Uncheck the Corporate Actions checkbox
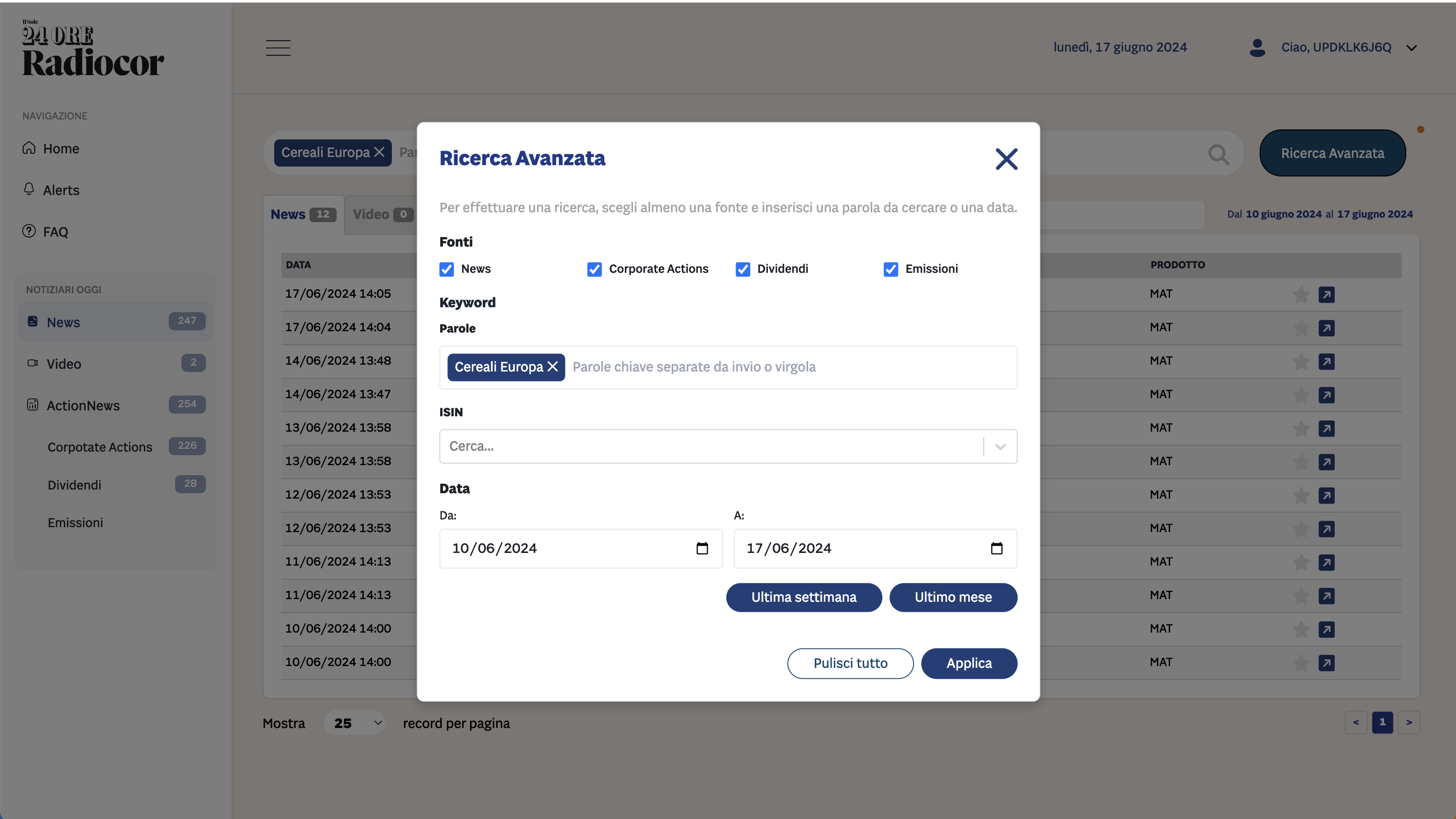The width and height of the screenshot is (1456, 819). pos(594,269)
